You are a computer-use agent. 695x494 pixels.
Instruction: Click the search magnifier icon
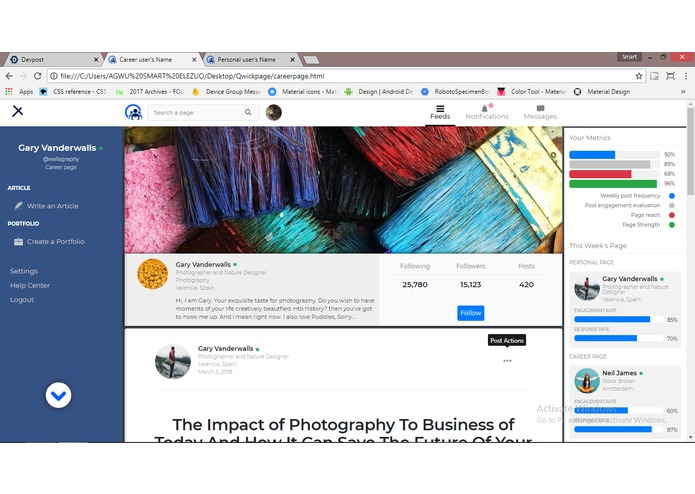pyautogui.click(x=248, y=113)
